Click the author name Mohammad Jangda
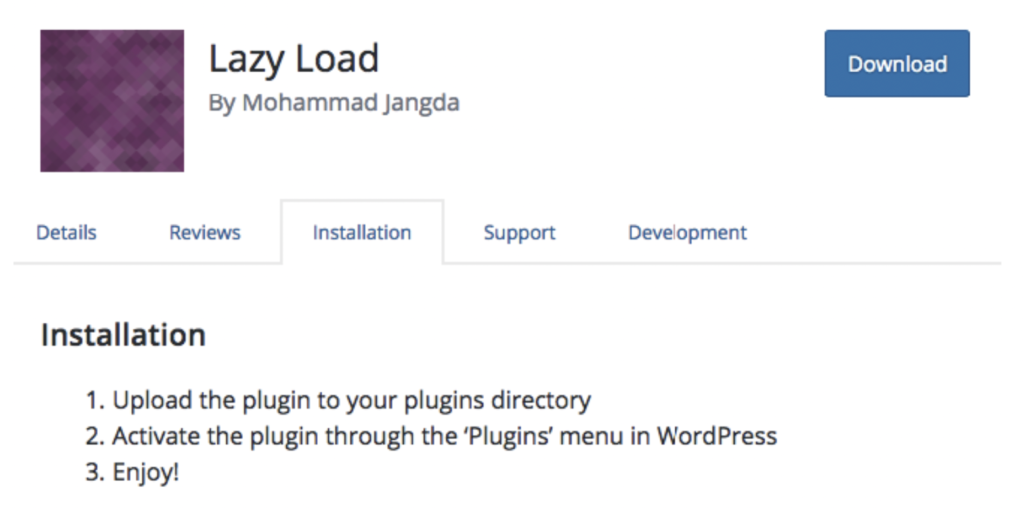 pyautogui.click(x=348, y=103)
